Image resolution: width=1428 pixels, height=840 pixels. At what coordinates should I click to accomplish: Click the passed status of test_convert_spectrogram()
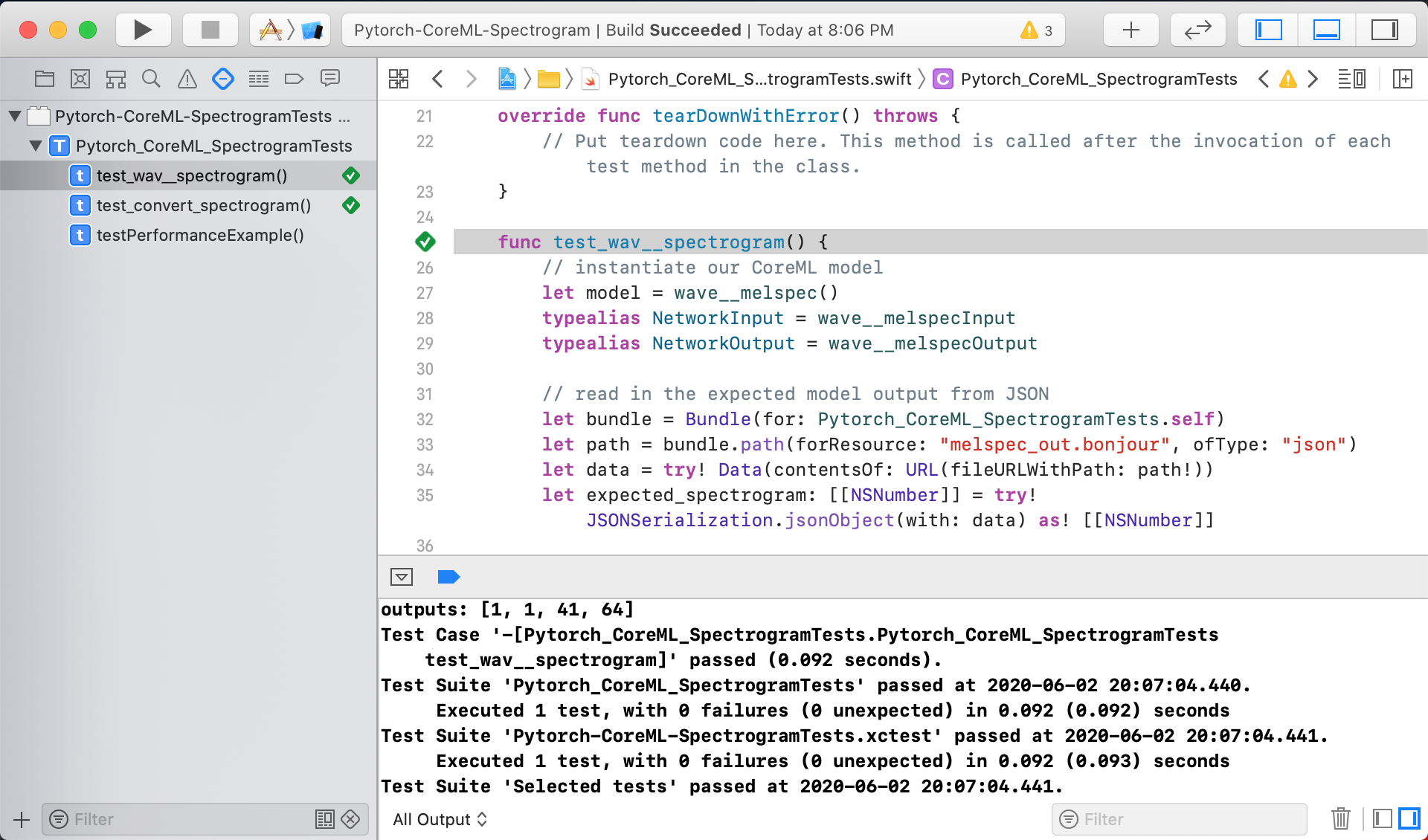(351, 205)
